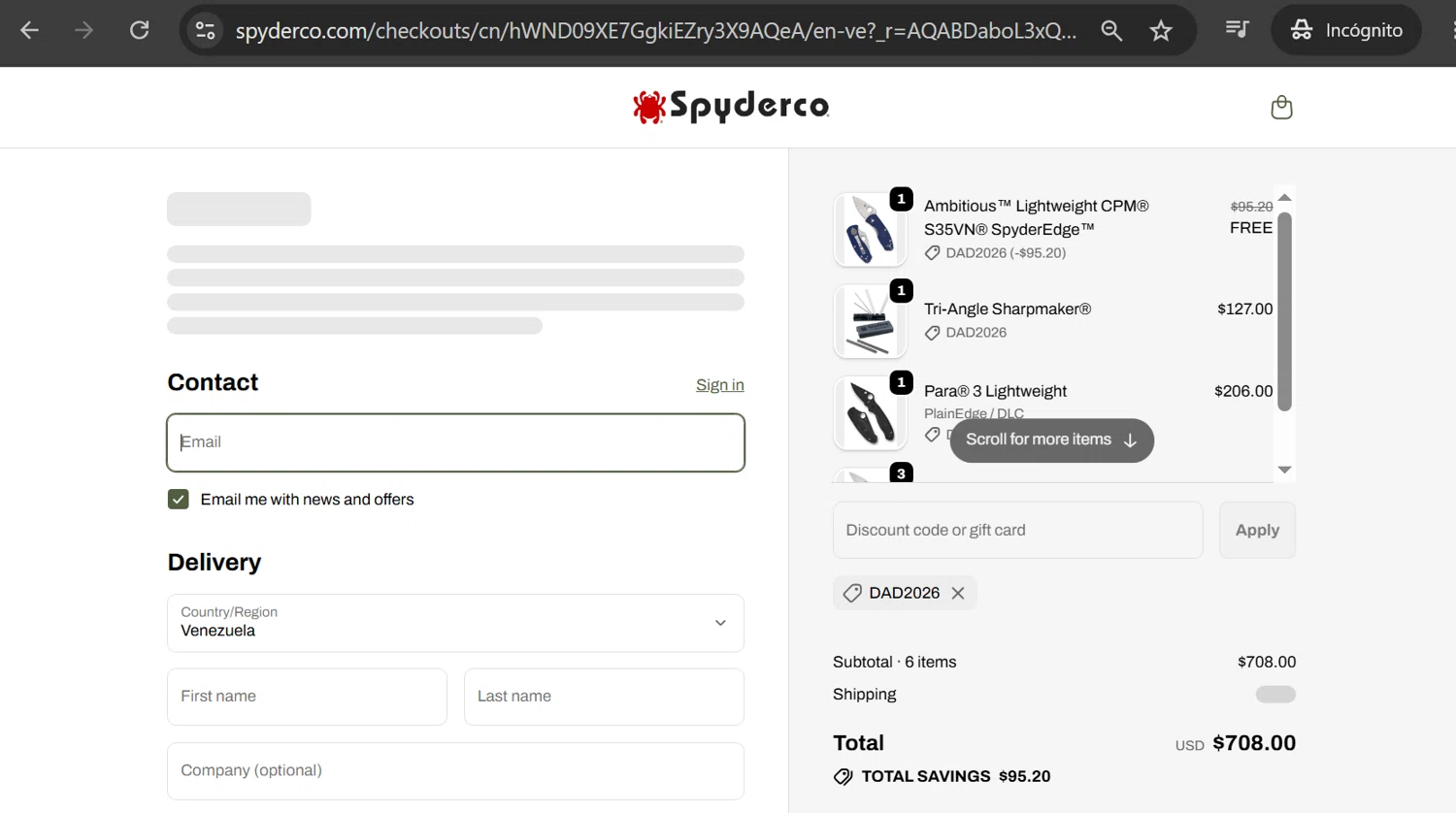
Task: Click the Discount code or gift card field
Action: 1017,530
